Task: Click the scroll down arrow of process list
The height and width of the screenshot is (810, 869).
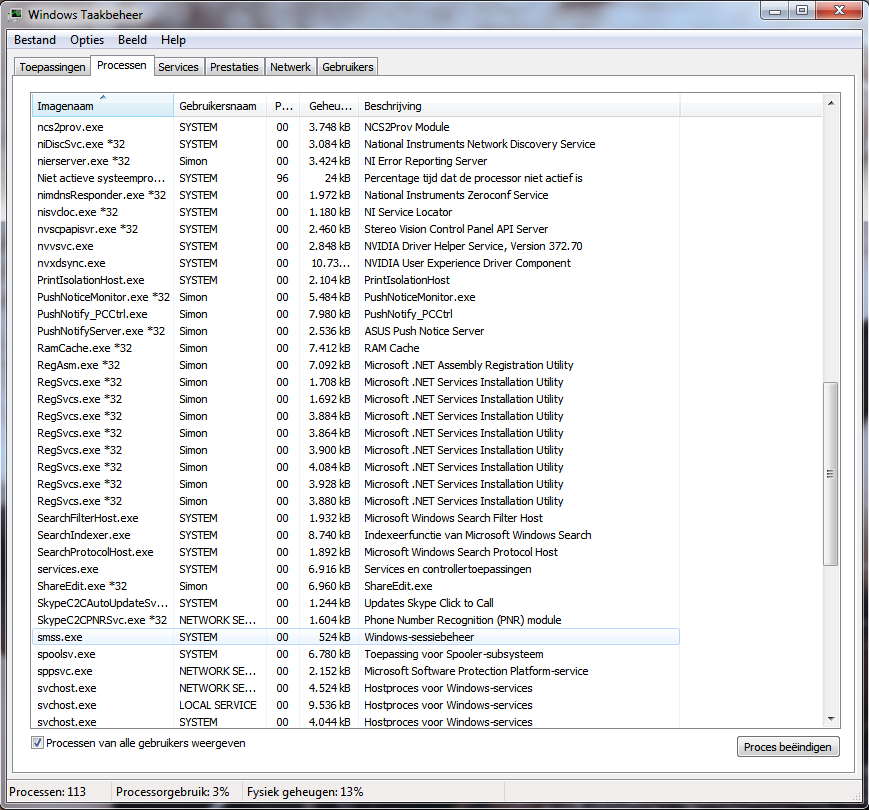Action: [x=830, y=719]
